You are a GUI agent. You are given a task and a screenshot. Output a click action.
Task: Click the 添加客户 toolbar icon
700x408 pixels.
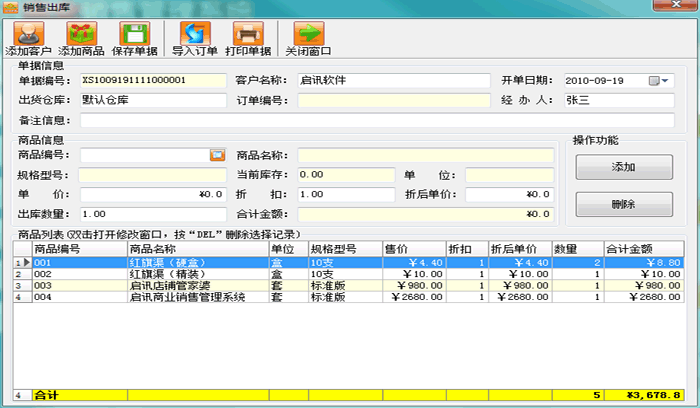28,36
